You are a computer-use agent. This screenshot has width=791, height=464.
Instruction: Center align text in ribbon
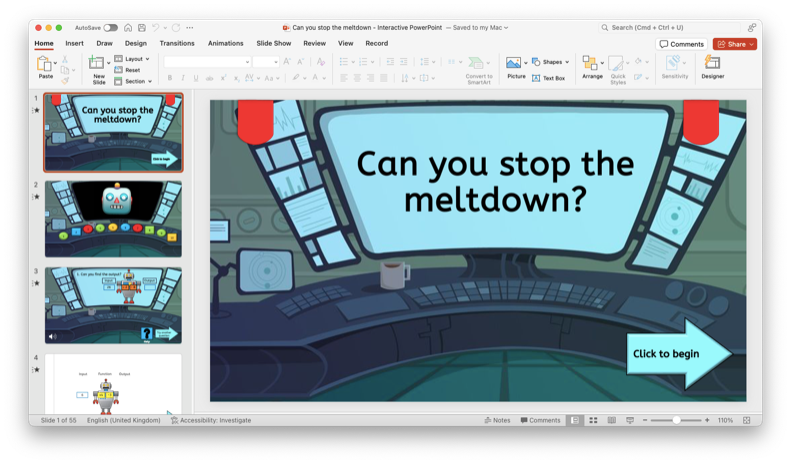(357, 78)
